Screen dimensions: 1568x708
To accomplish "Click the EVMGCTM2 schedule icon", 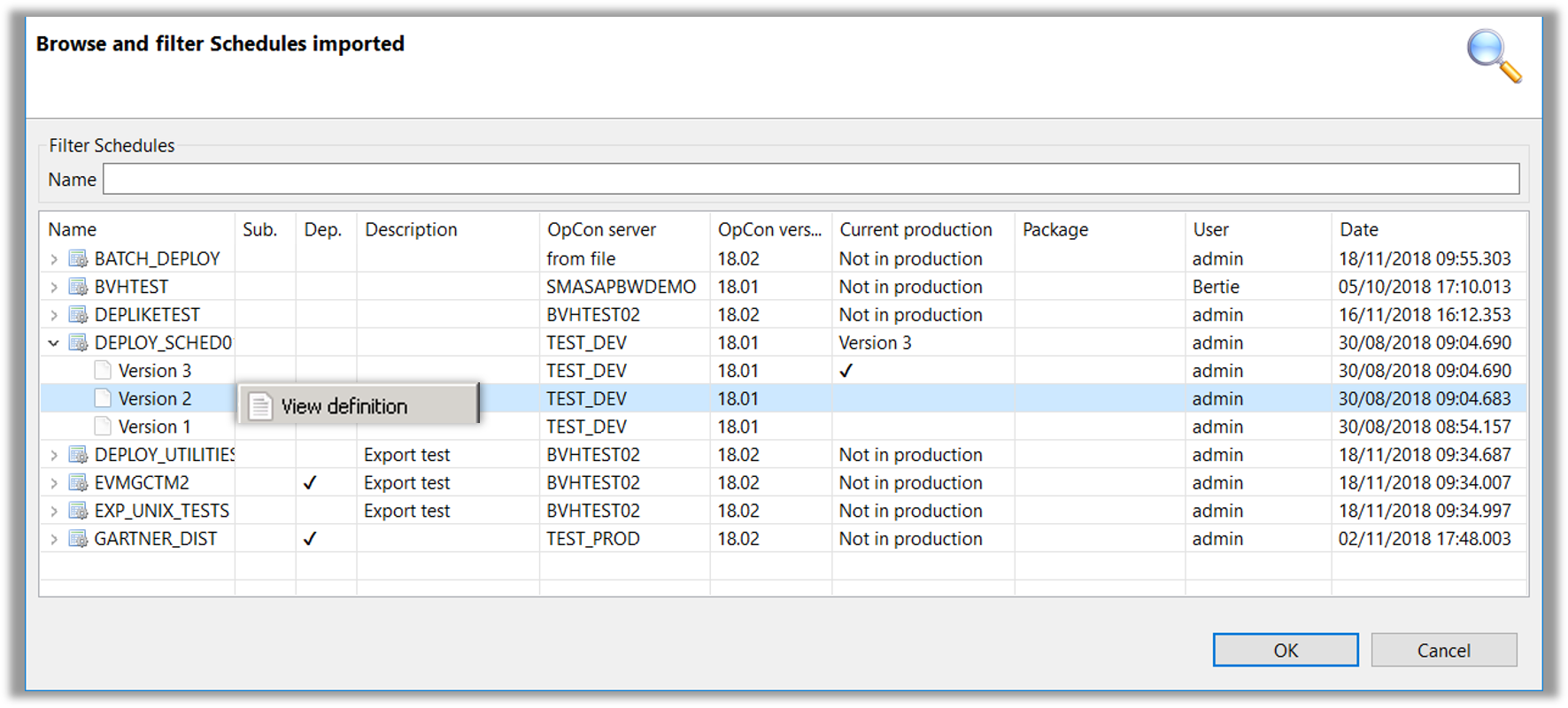I will [78, 483].
